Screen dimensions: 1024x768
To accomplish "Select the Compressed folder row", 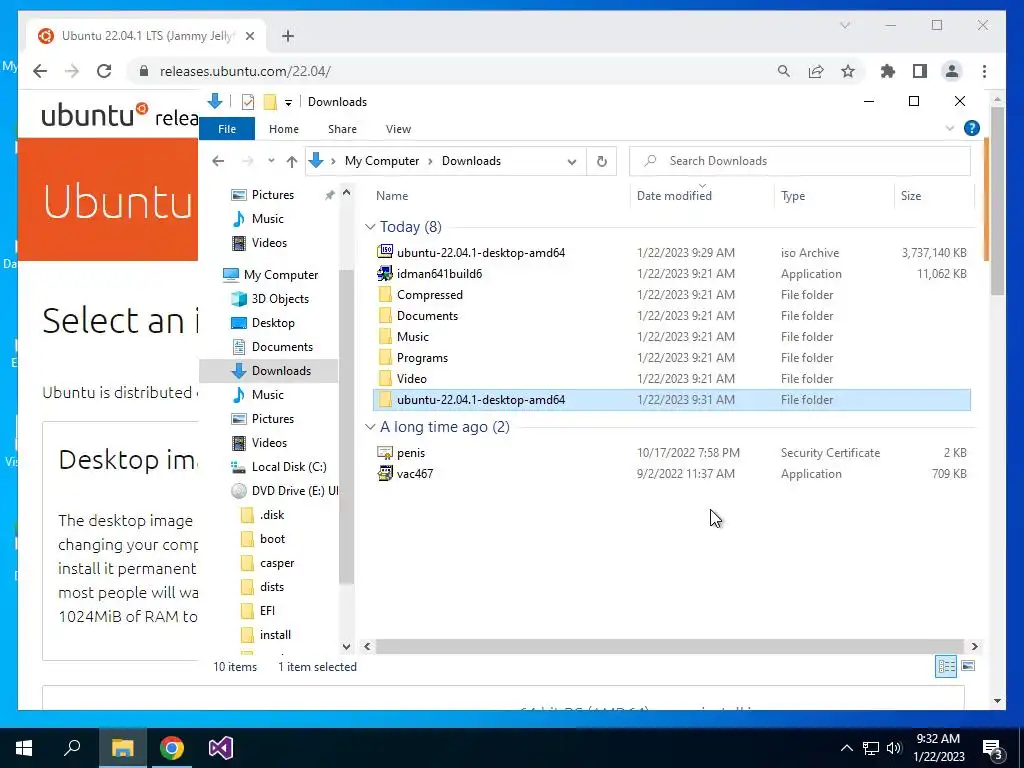I will tap(671, 295).
